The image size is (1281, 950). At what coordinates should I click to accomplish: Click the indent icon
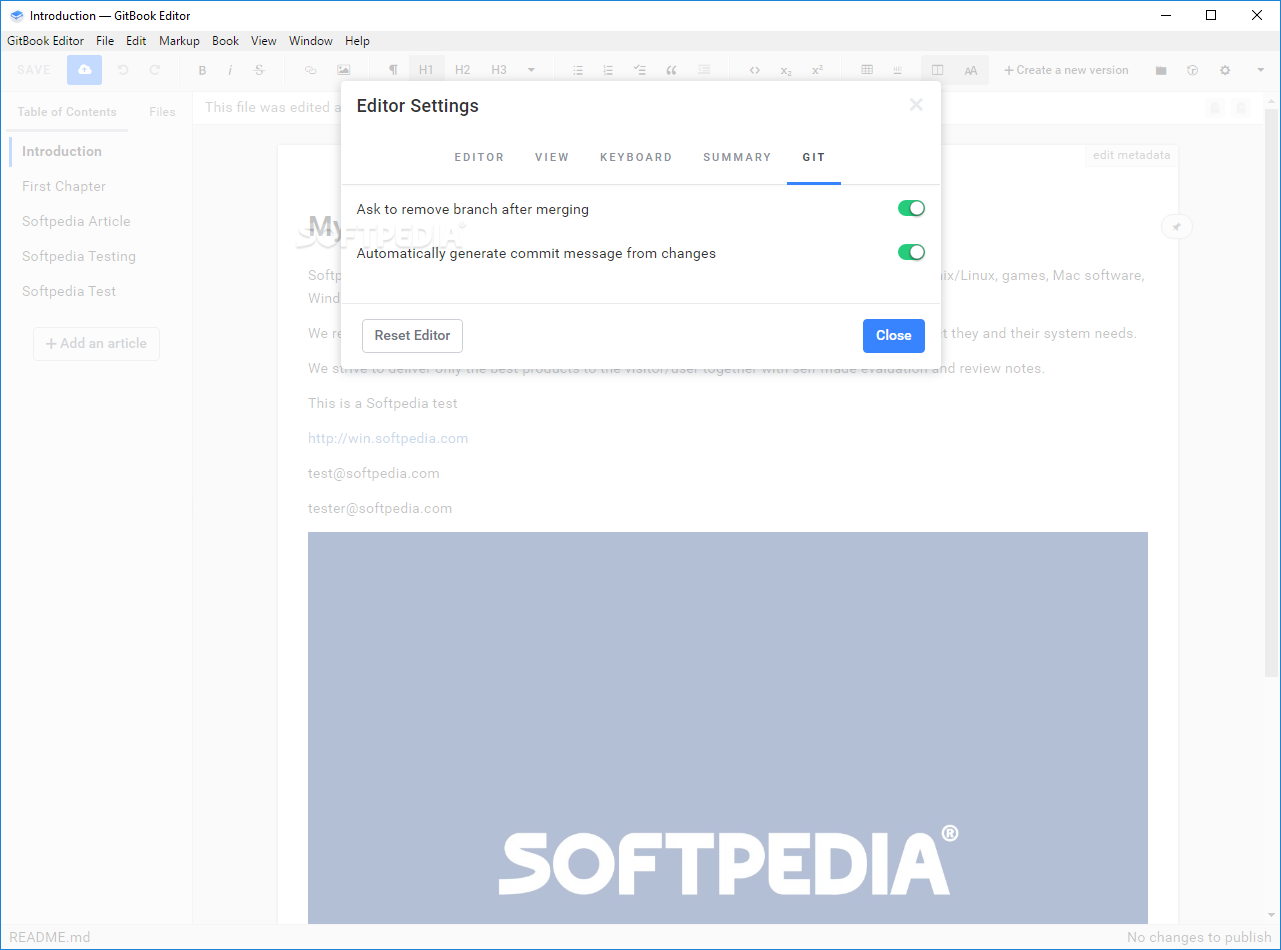(x=704, y=70)
